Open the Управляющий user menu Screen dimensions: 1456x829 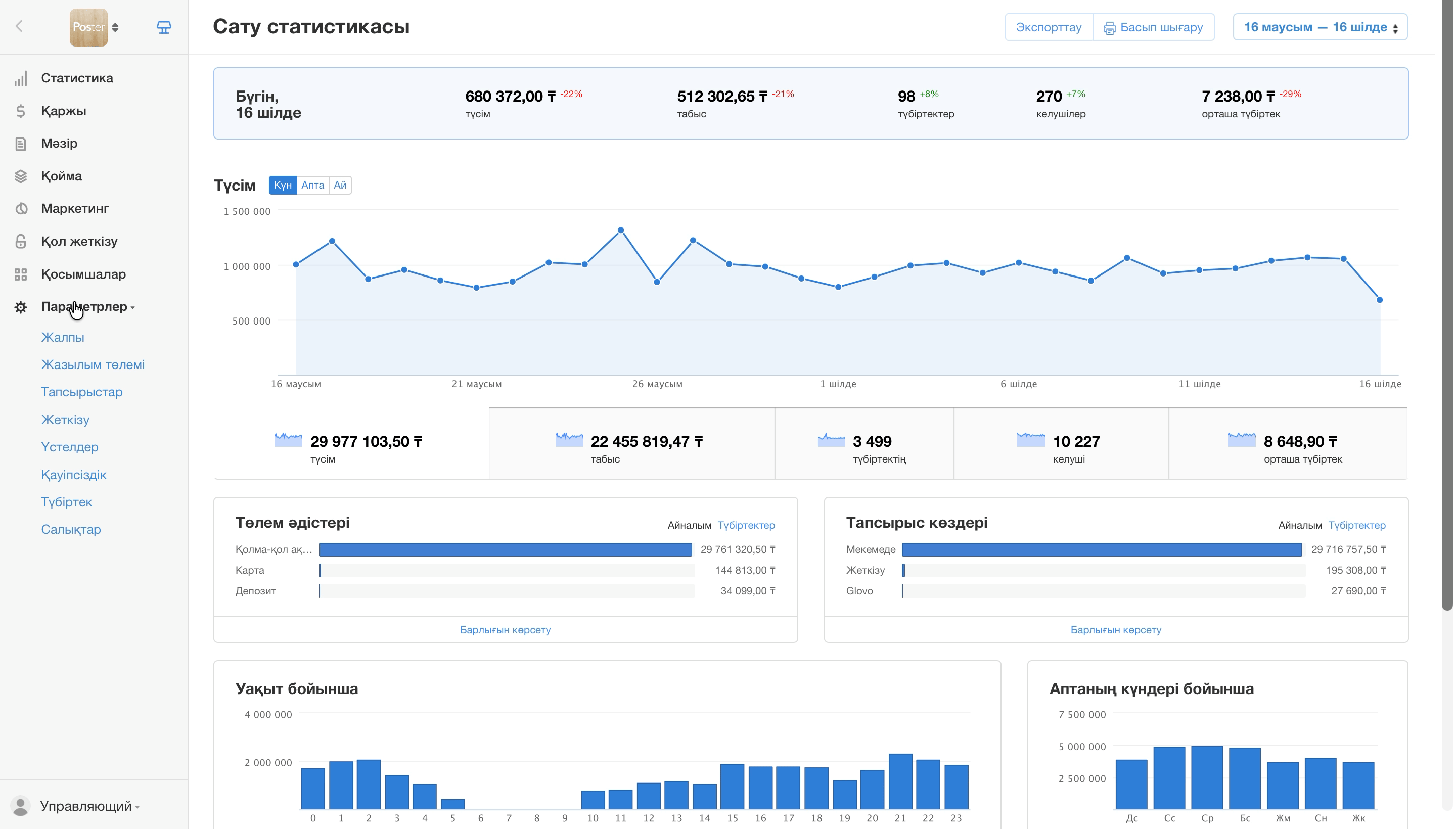click(x=89, y=806)
